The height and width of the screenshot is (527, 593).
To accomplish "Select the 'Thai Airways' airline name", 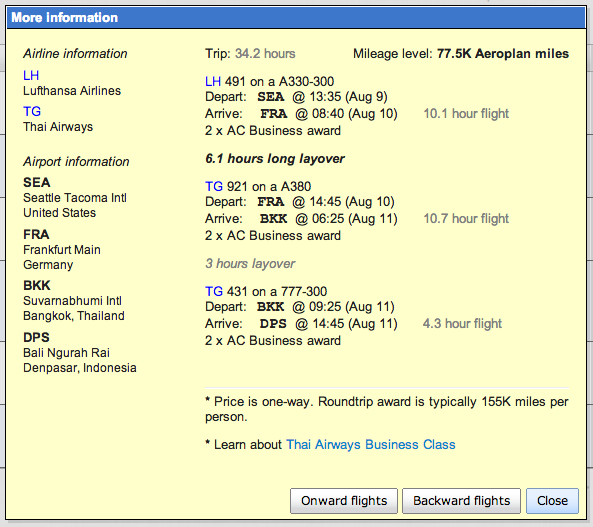I will pos(58,127).
